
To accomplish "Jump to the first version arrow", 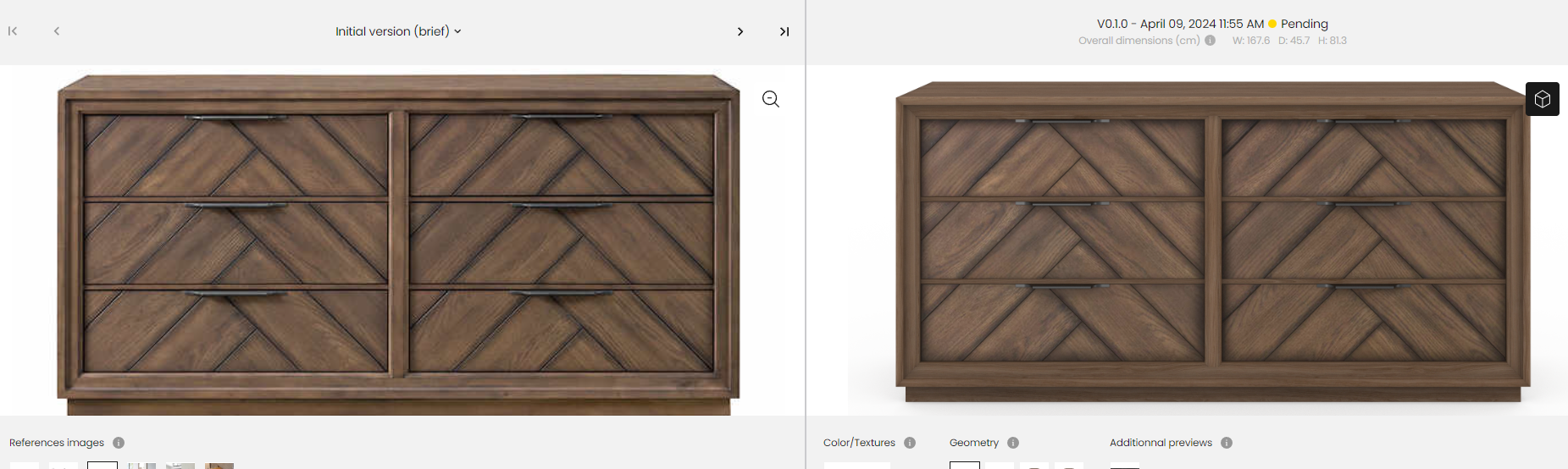I will [x=13, y=31].
